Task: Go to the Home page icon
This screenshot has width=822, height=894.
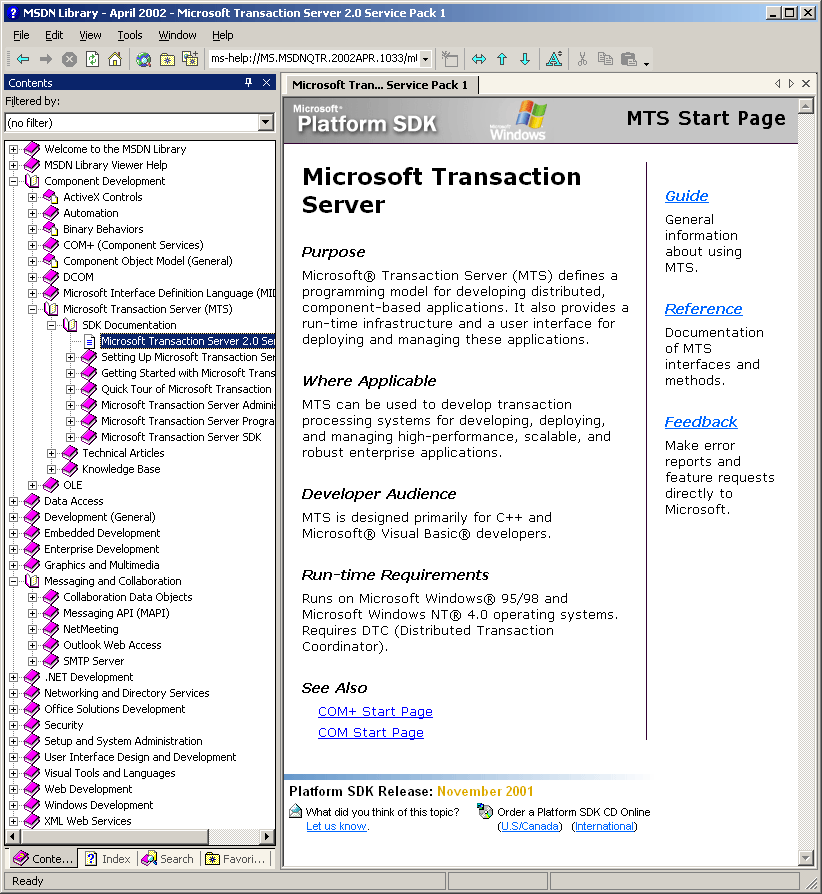Action: (x=115, y=59)
